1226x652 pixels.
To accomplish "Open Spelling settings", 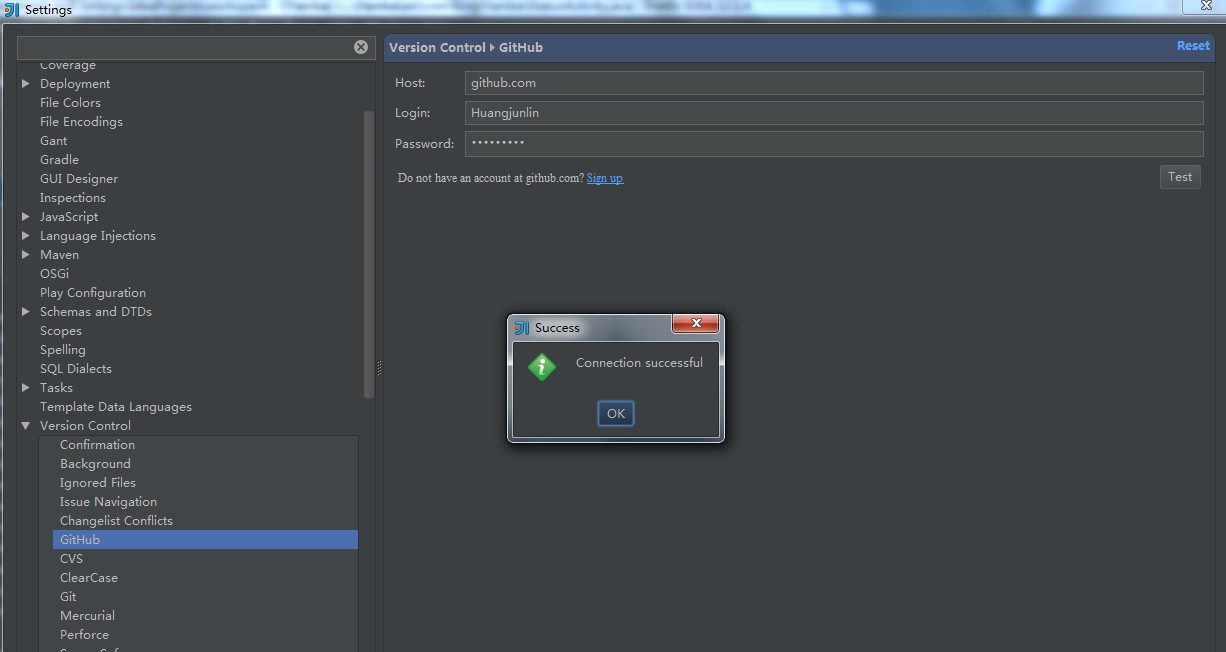I will pyautogui.click(x=63, y=350).
